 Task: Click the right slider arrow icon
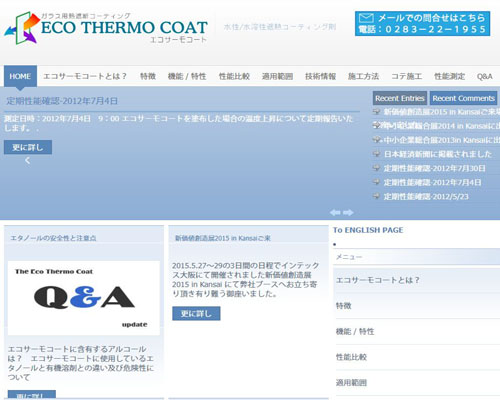coord(348,212)
